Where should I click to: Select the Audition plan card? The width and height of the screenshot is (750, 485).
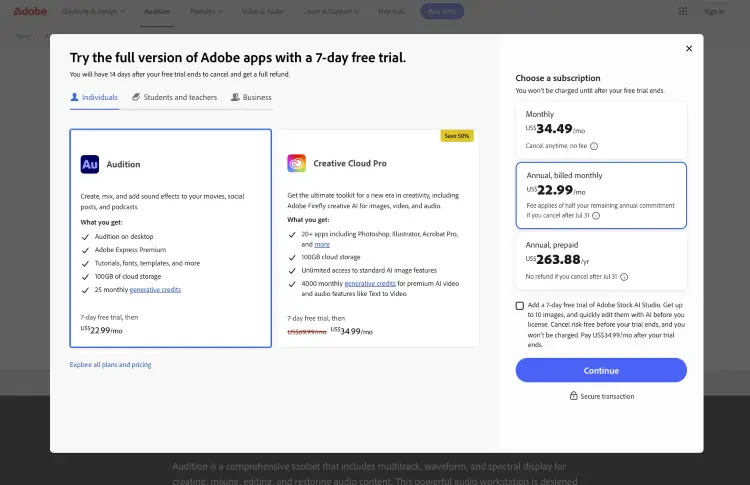170,238
